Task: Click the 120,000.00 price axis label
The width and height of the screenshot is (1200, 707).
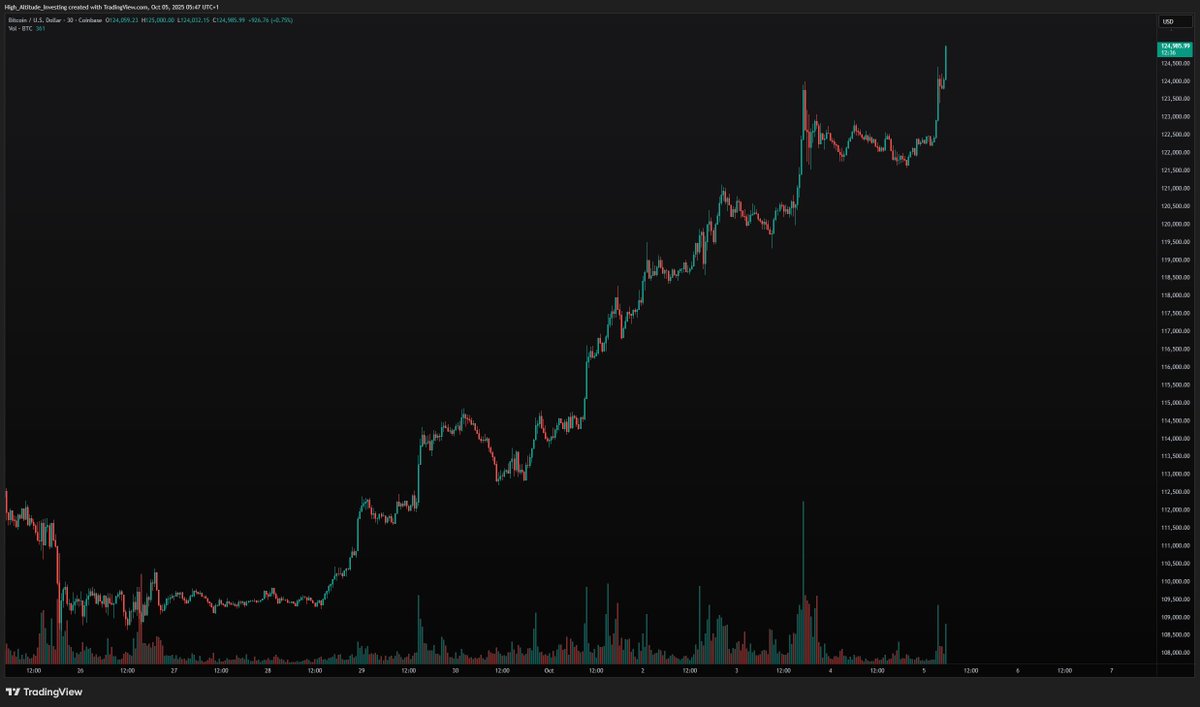Action: (1174, 224)
